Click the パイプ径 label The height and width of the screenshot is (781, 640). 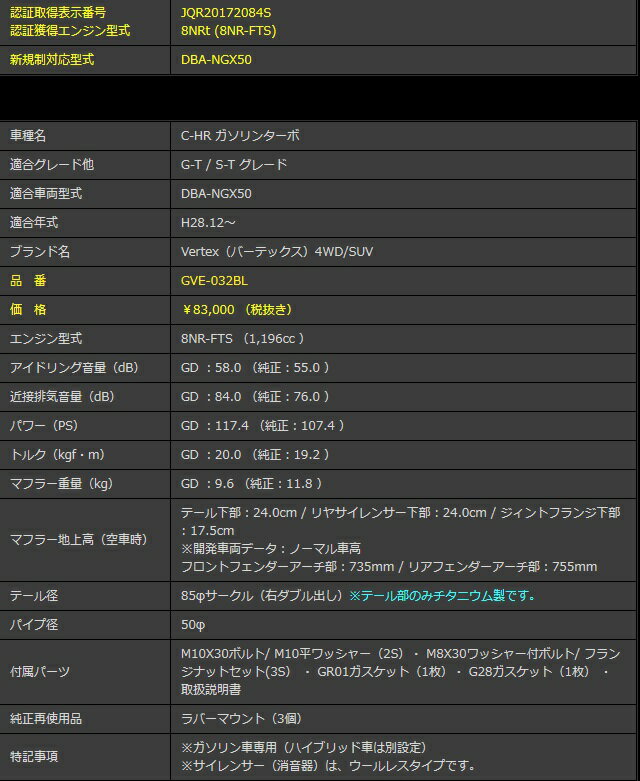[34, 624]
